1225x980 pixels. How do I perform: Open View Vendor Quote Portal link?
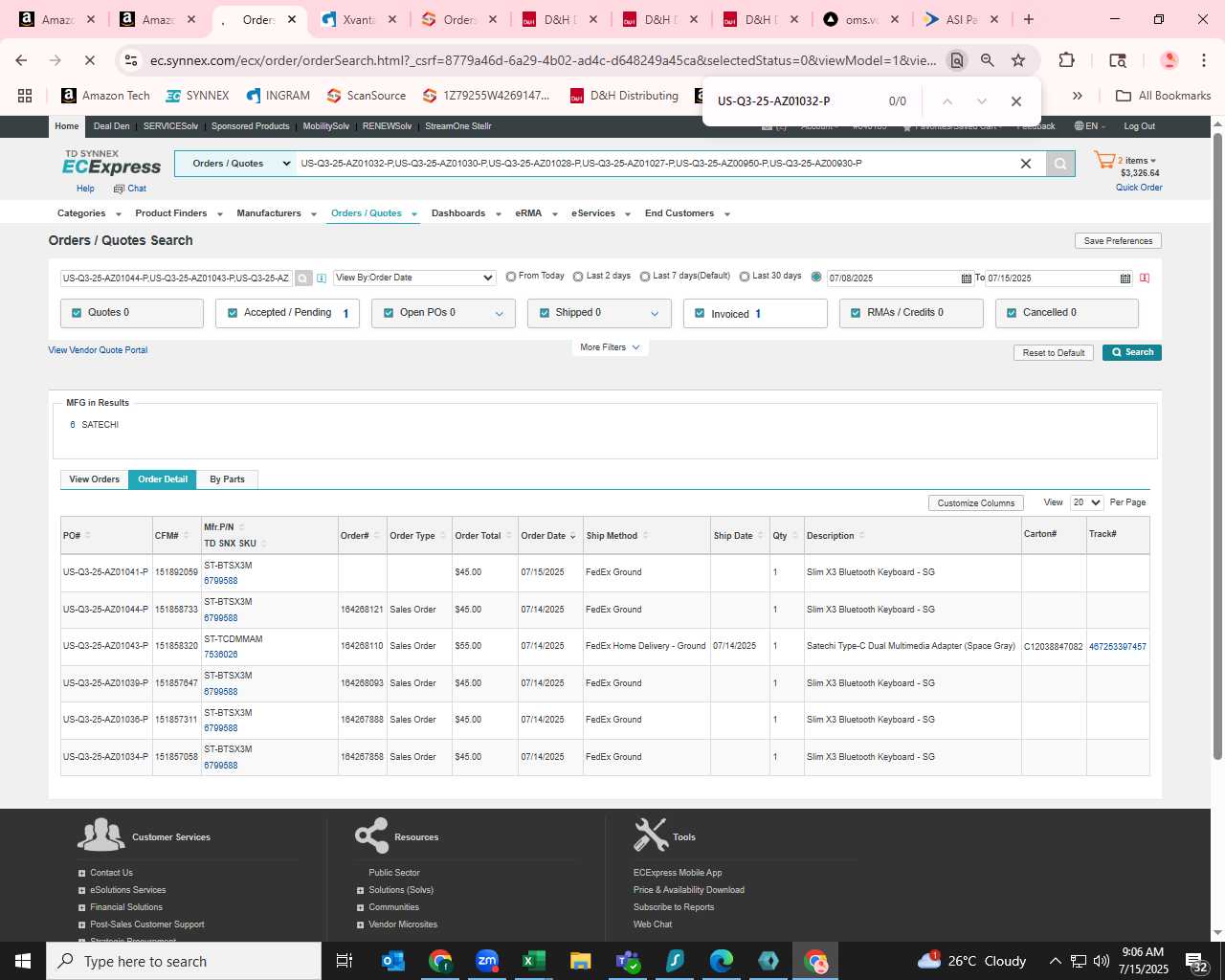pyautogui.click(x=98, y=350)
